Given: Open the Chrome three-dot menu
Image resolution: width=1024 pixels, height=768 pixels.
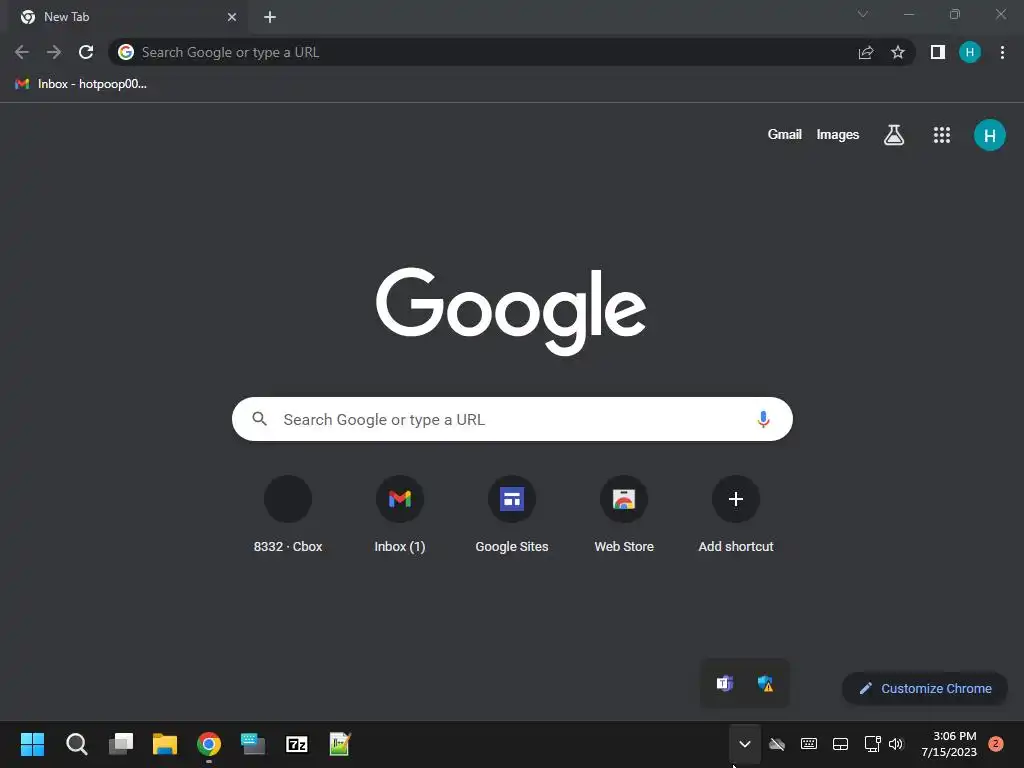Looking at the screenshot, I should [x=1002, y=52].
